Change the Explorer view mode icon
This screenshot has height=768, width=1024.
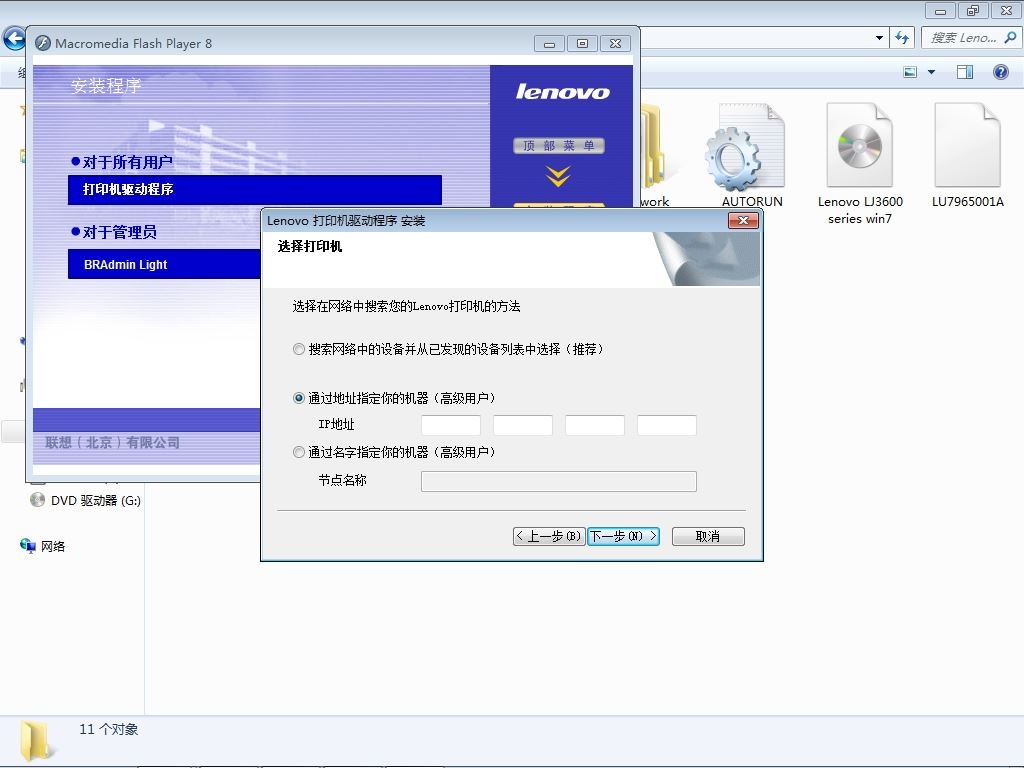click(x=910, y=72)
